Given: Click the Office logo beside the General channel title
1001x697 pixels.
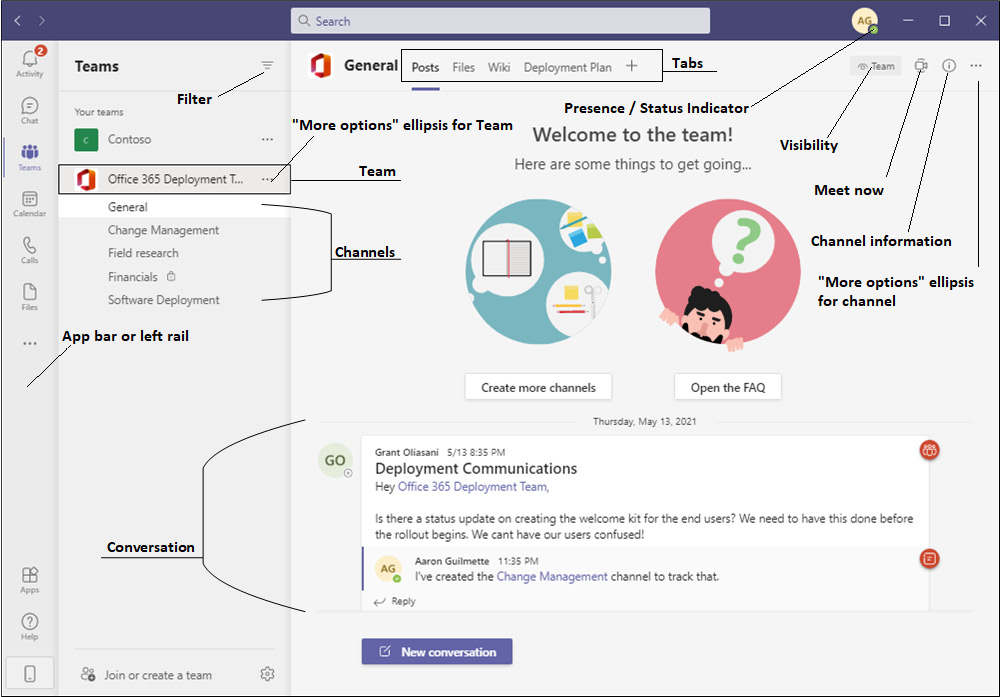Looking at the screenshot, I should pyautogui.click(x=320, y=66).
